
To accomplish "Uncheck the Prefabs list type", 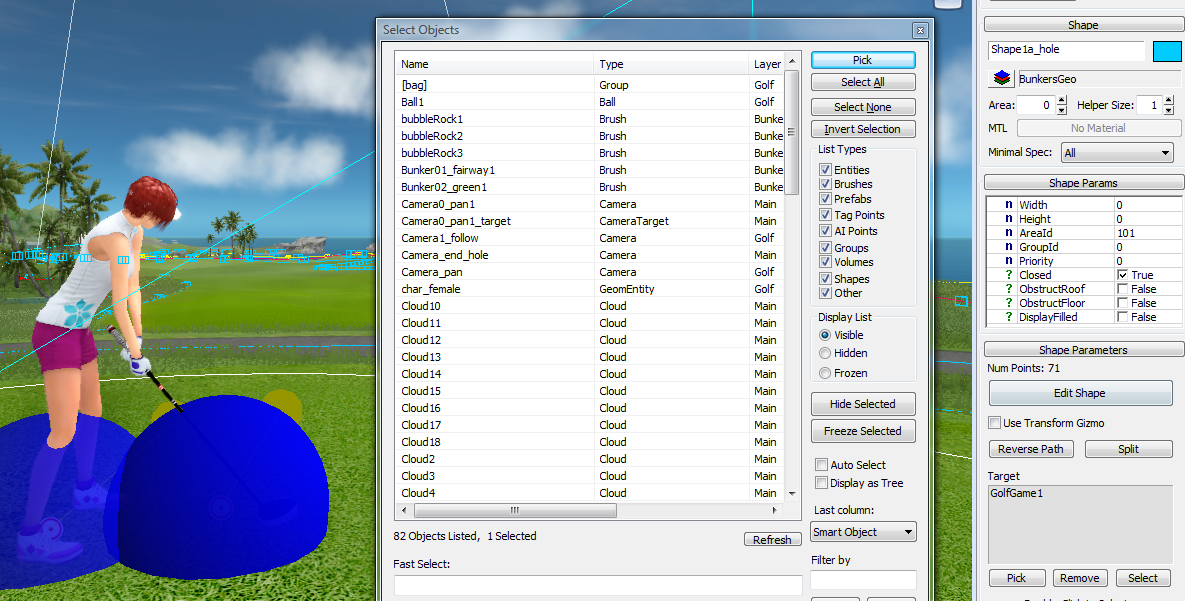I will pos(825,199).
